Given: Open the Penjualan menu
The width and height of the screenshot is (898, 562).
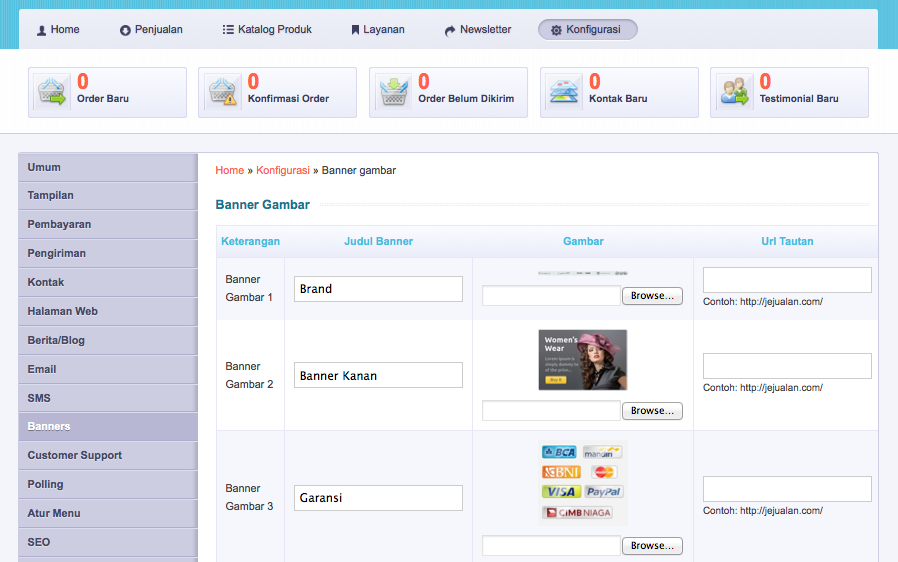Looking at the screenshot, I should tap(151, 30).
